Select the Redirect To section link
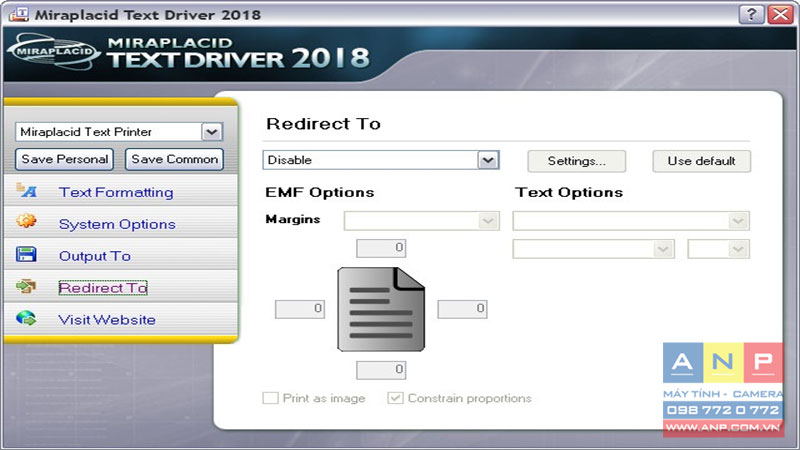 click(x=103, y=288)
